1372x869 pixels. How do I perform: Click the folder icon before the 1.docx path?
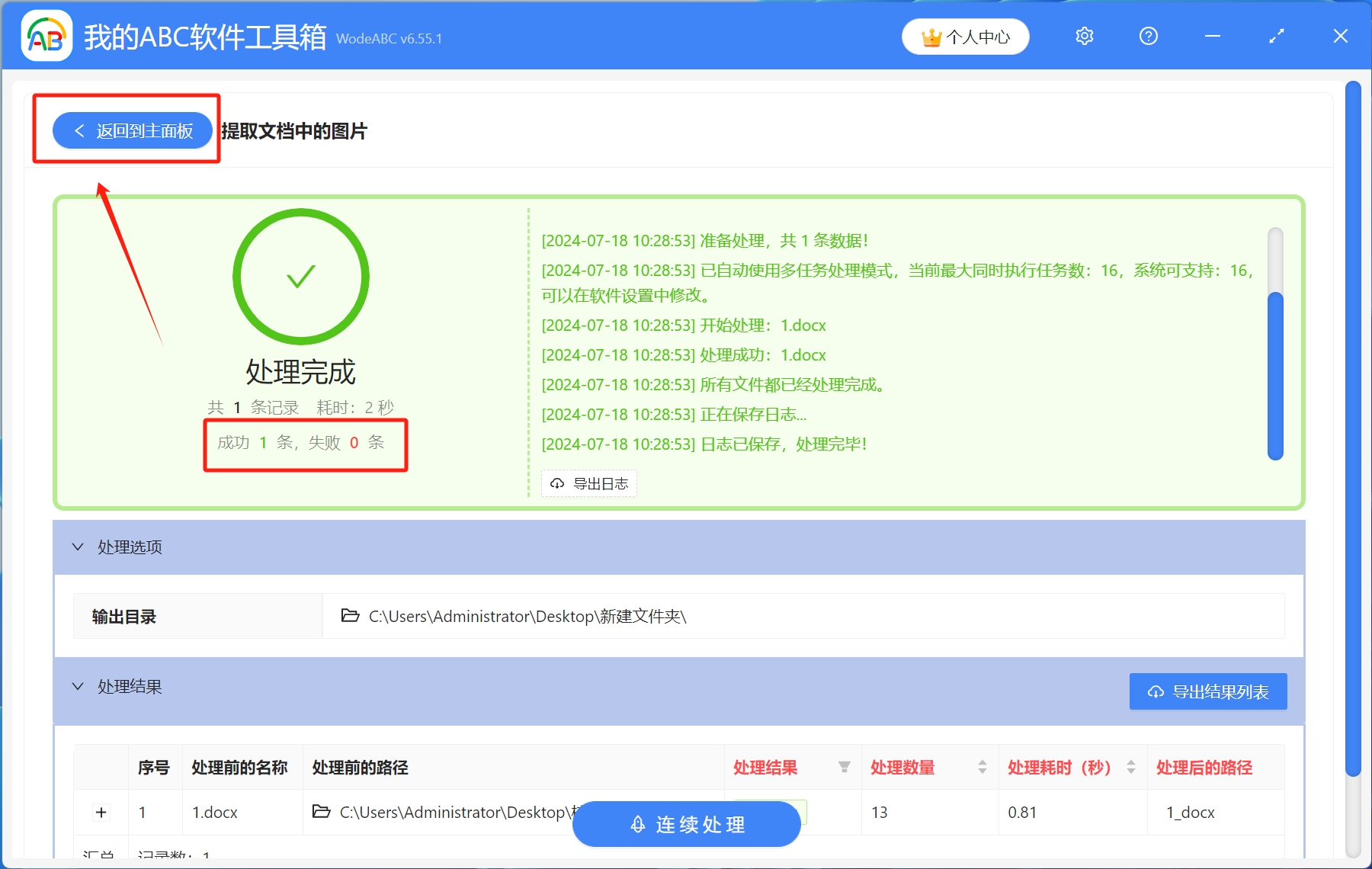321,812
